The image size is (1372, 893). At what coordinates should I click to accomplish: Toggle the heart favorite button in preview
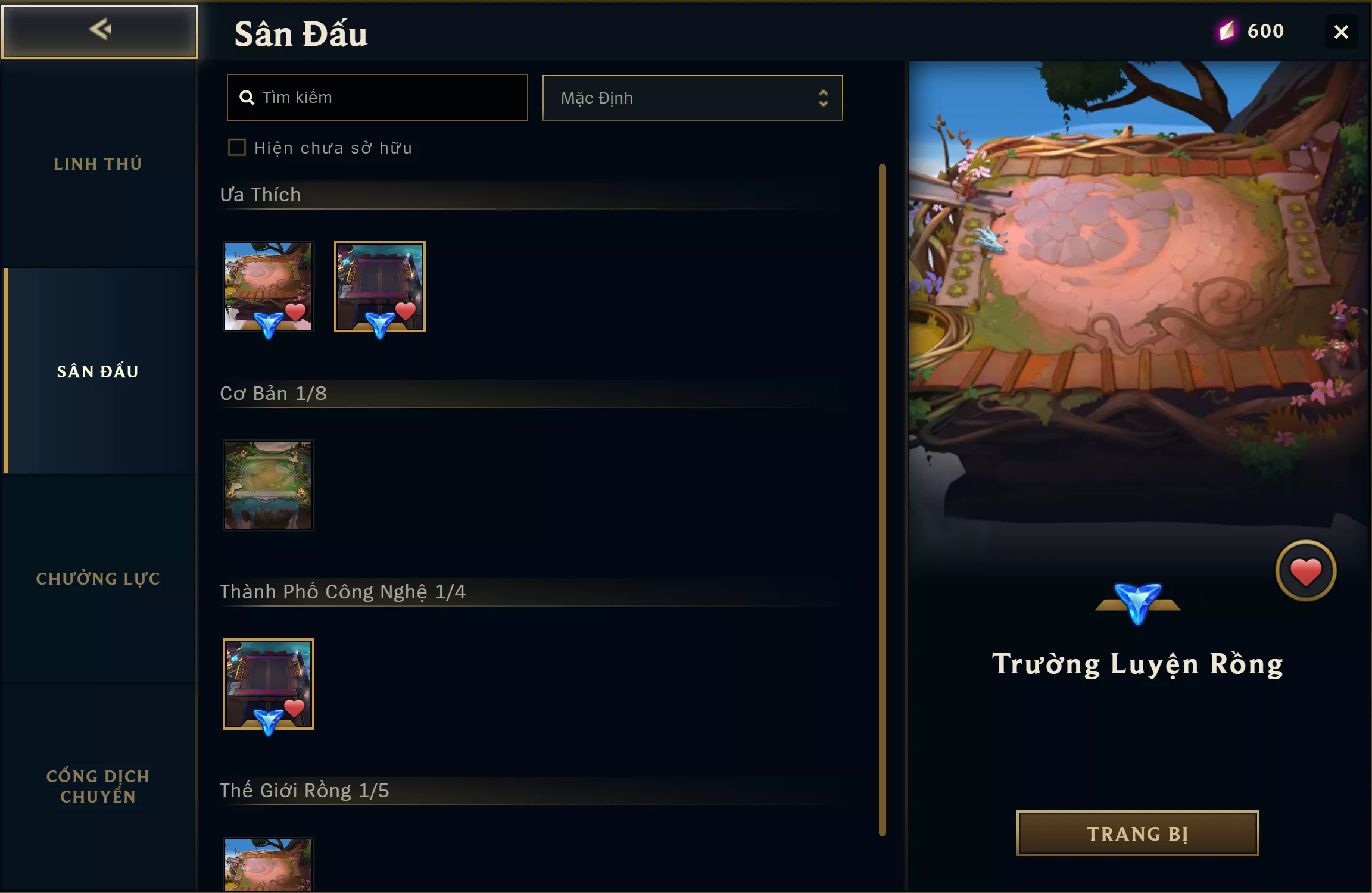click(x=1305, y=571)
